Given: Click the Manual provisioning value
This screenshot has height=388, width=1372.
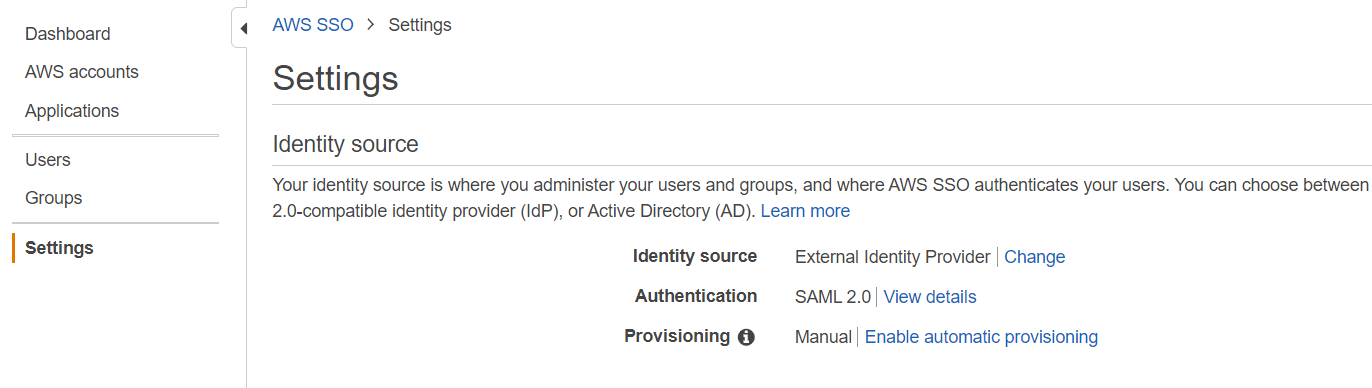Looking at the screenshot, I should tap(823, 337).
